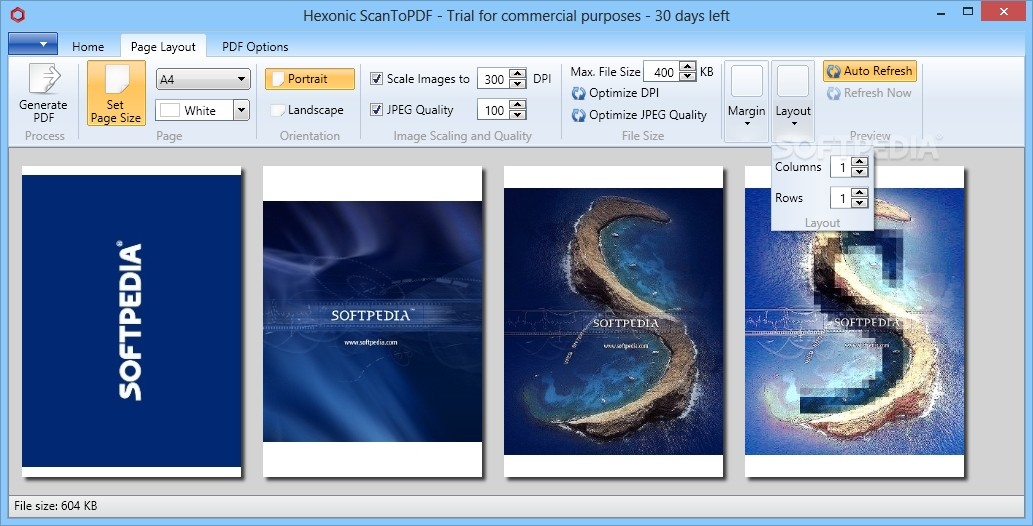Click the Columns label in Layout popup
This screenshot has width=1033, height=526.
coord(798,167)
